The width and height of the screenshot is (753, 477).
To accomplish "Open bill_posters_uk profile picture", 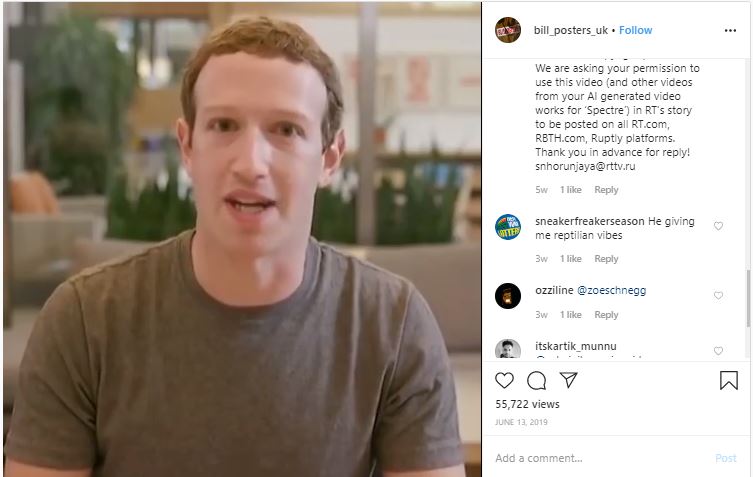I will [x=508, y=30].
